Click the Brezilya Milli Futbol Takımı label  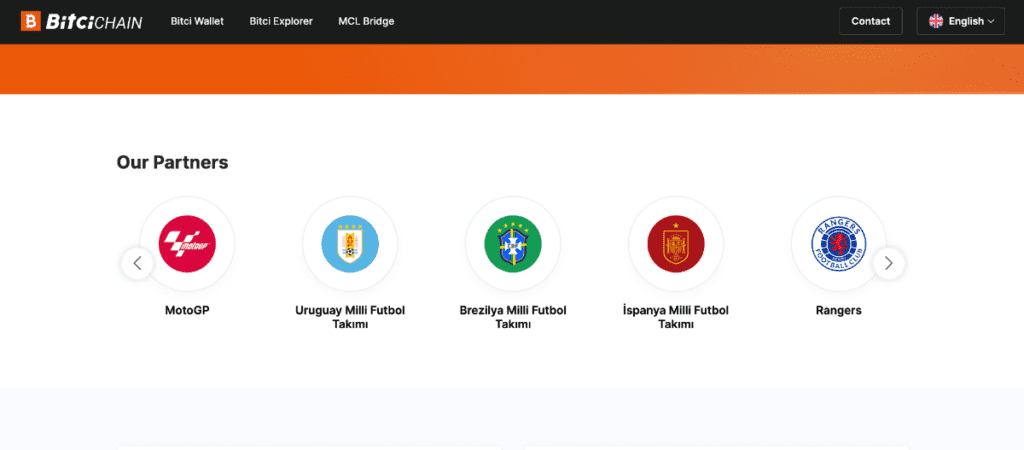point(513,317)
